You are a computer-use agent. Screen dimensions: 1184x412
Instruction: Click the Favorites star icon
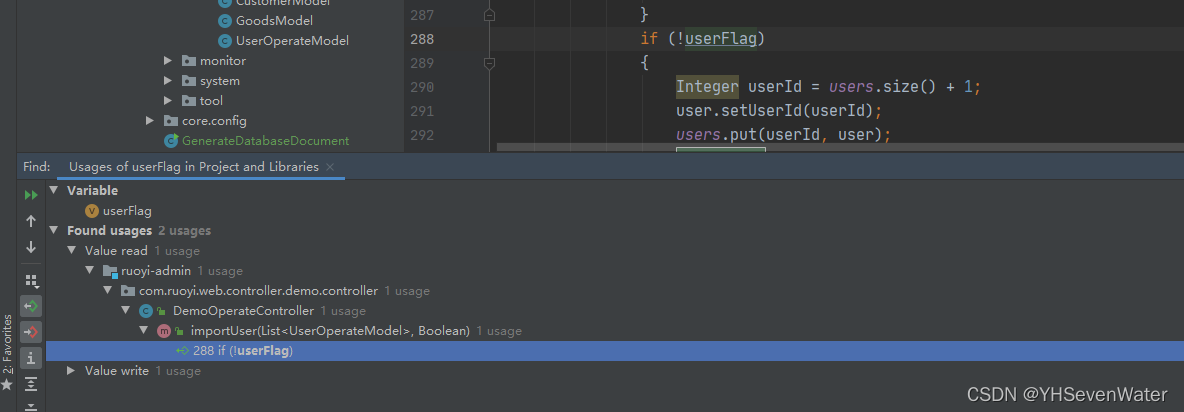tap(7, 385)
